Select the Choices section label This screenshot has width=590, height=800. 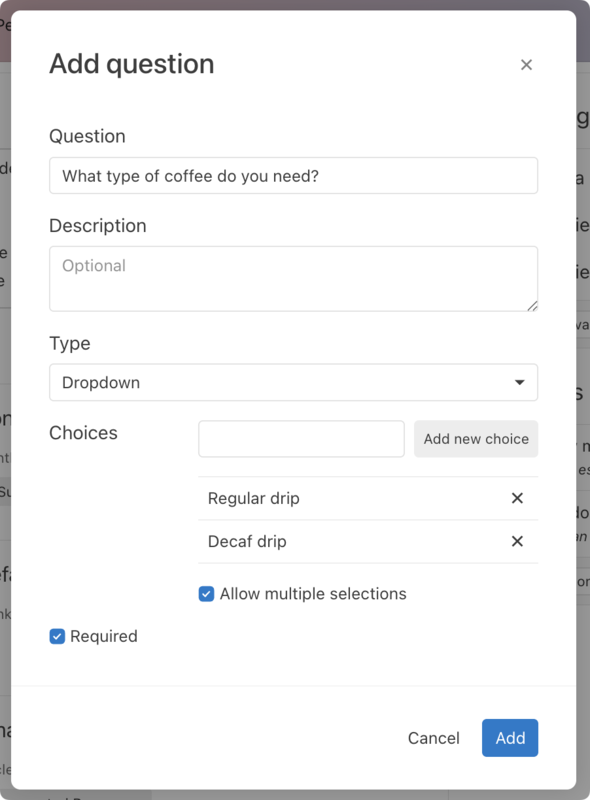84,433
